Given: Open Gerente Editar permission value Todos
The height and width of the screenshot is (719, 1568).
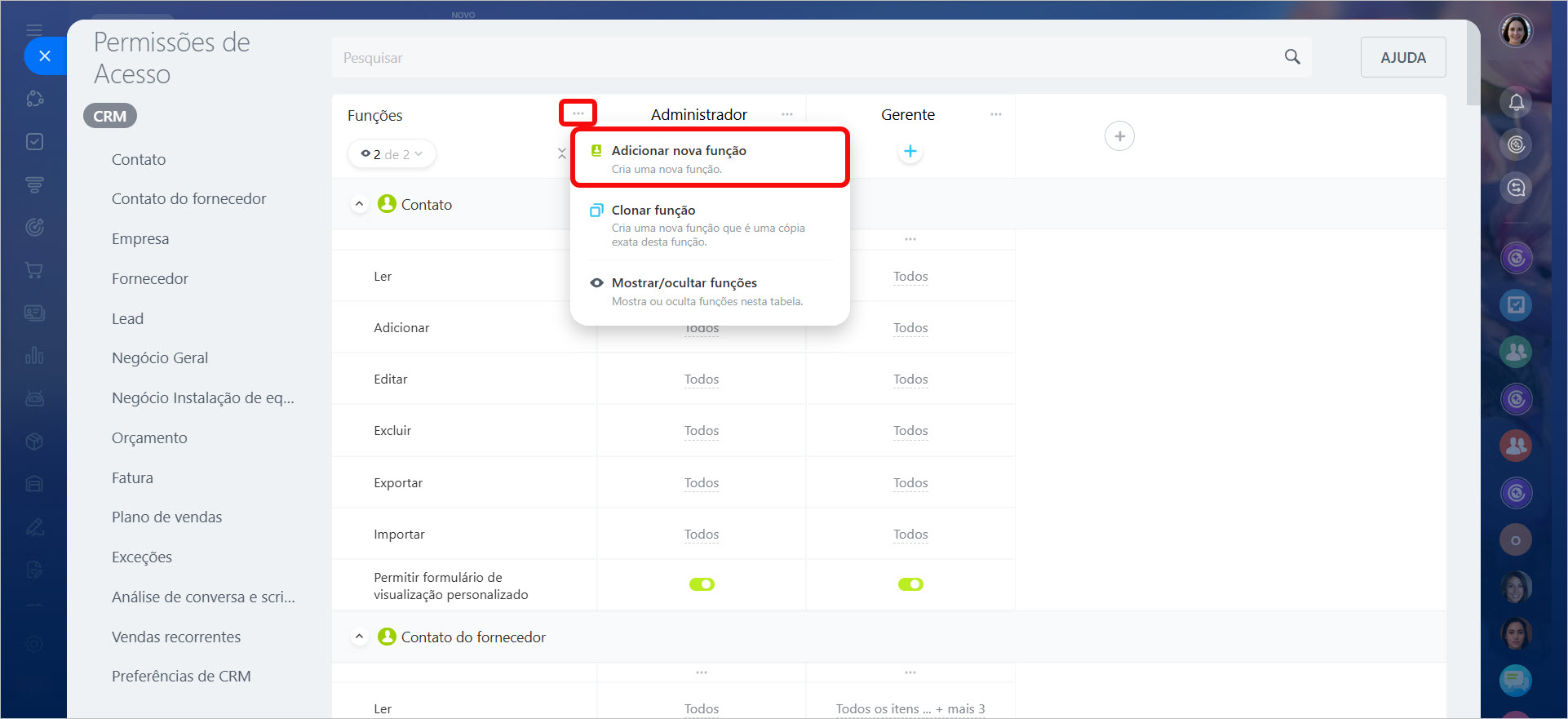Looking at the screenshot, I should pyautogui.click(x=910, y=379).
